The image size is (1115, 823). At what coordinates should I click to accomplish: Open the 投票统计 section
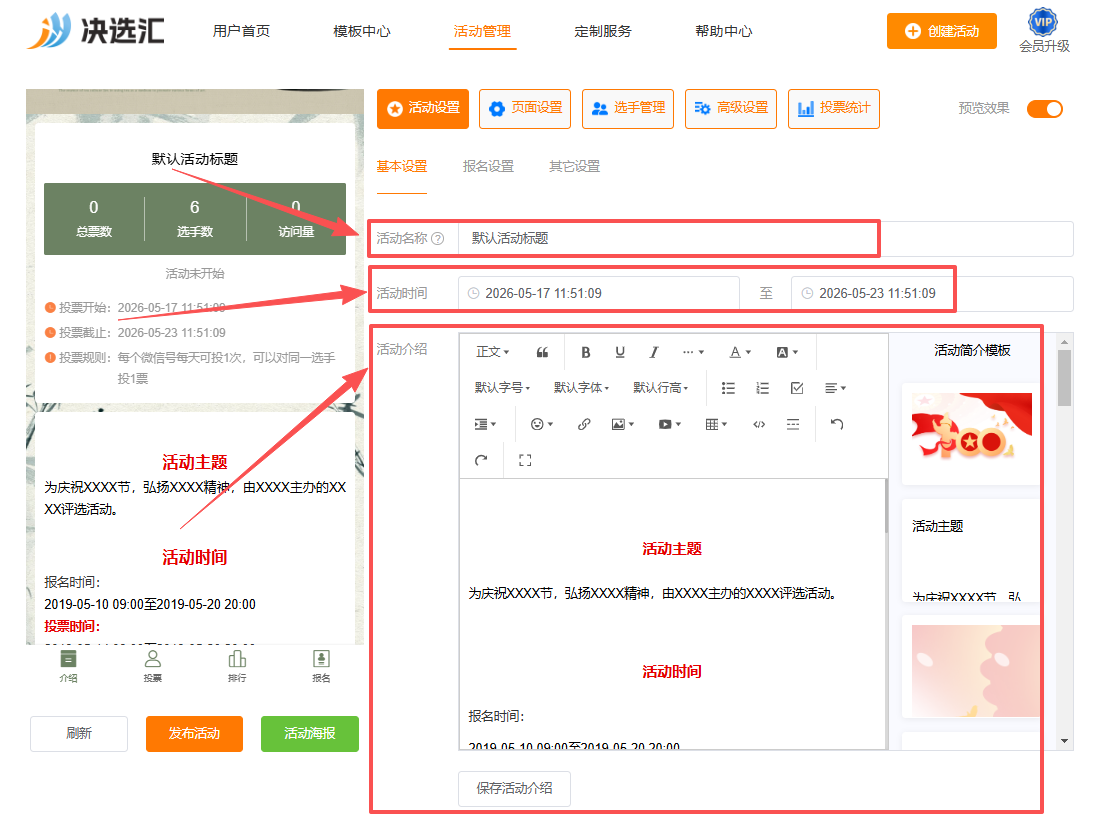pos(834,109)
